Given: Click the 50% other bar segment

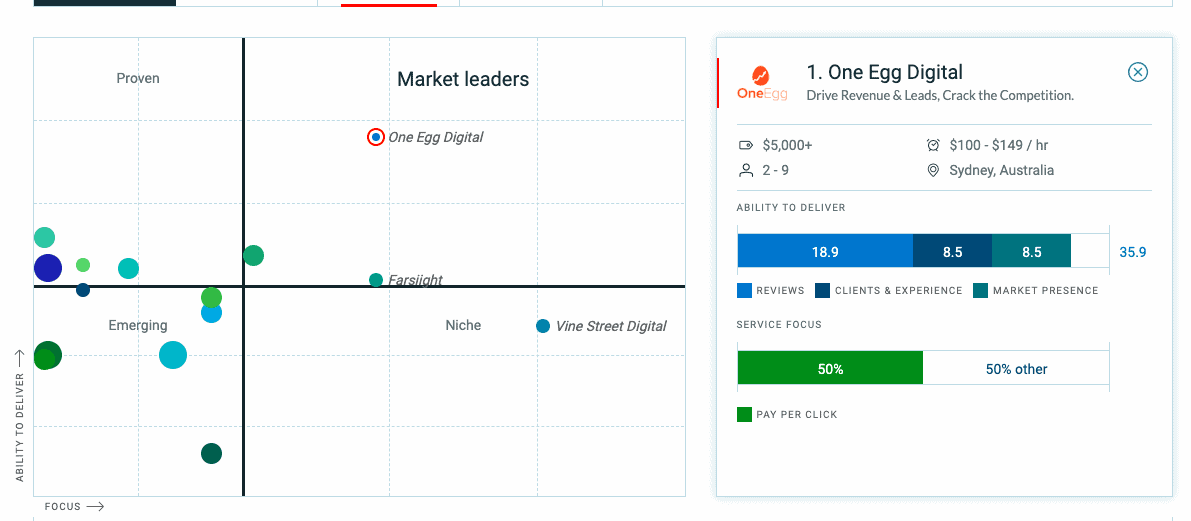Looking at the screenshot, I should pos(1016,368).
